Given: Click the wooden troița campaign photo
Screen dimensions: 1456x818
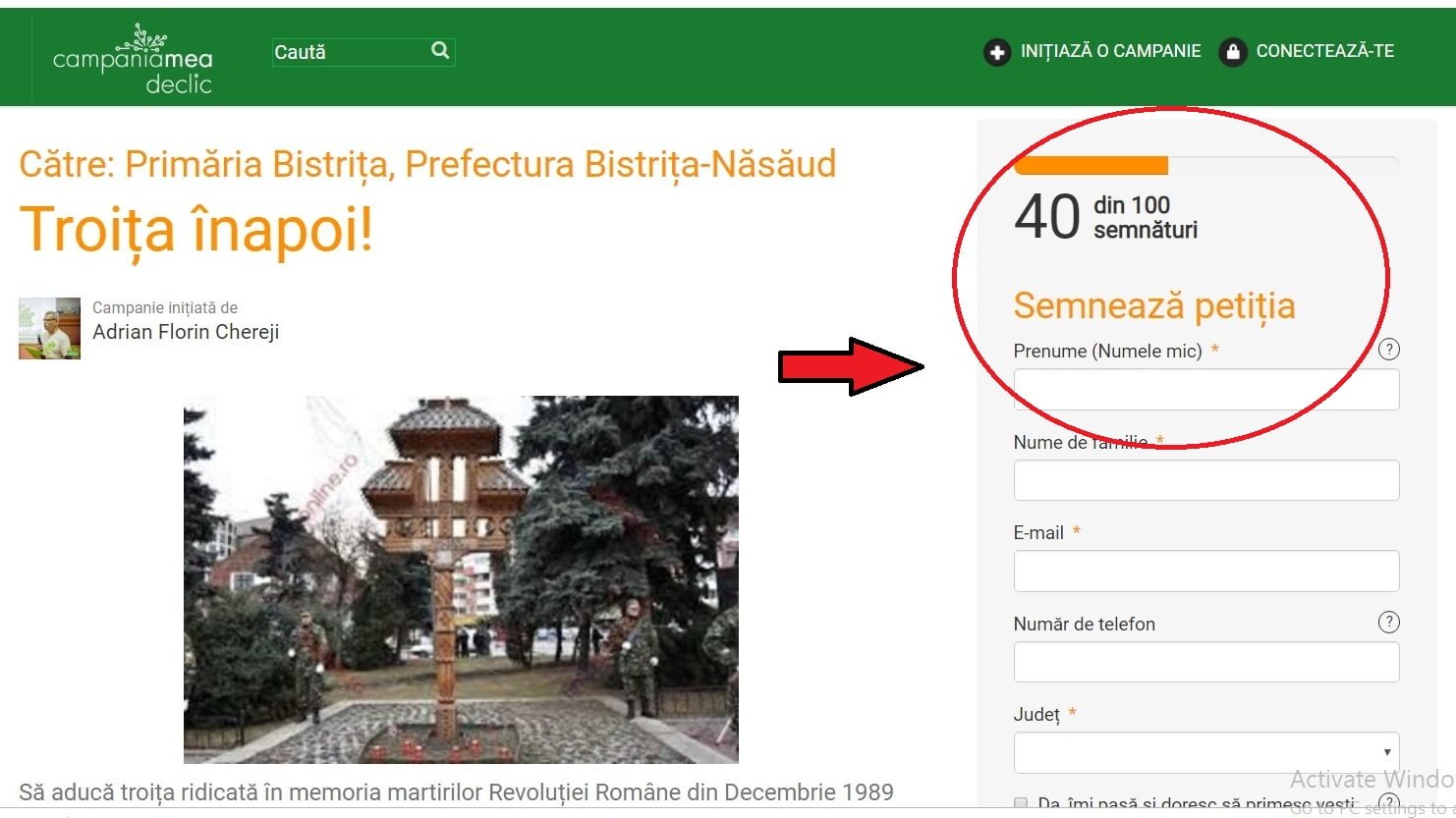Looking at the screenshot, I should pyautogui.click(x=461, y=579).
